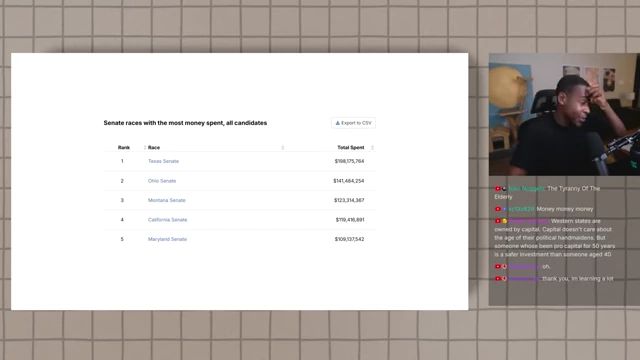Select the $141,484,254 amount cell
This screenshot has height=360, width=640.
349,181
